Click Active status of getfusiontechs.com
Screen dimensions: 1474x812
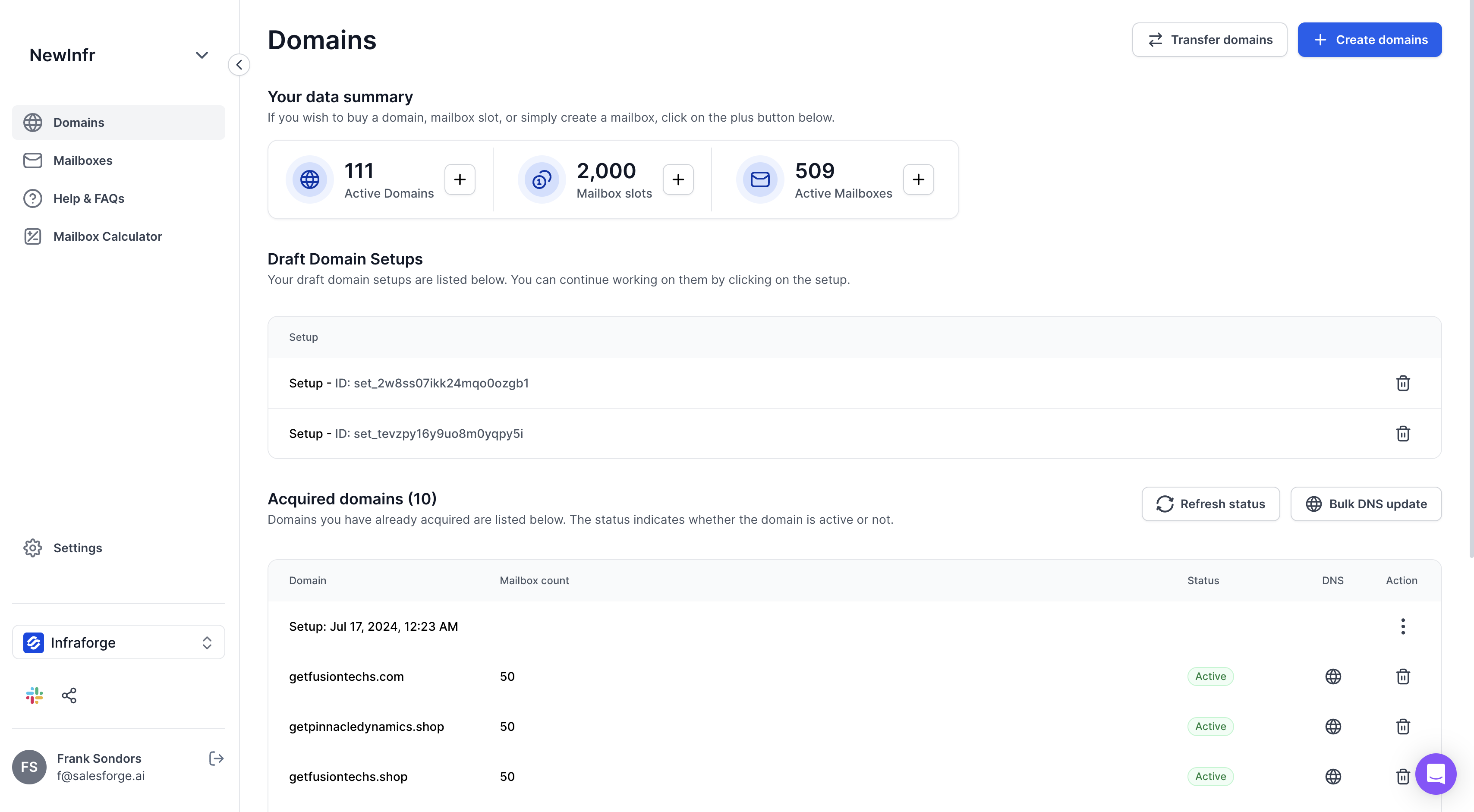[x=1210, y=677]
